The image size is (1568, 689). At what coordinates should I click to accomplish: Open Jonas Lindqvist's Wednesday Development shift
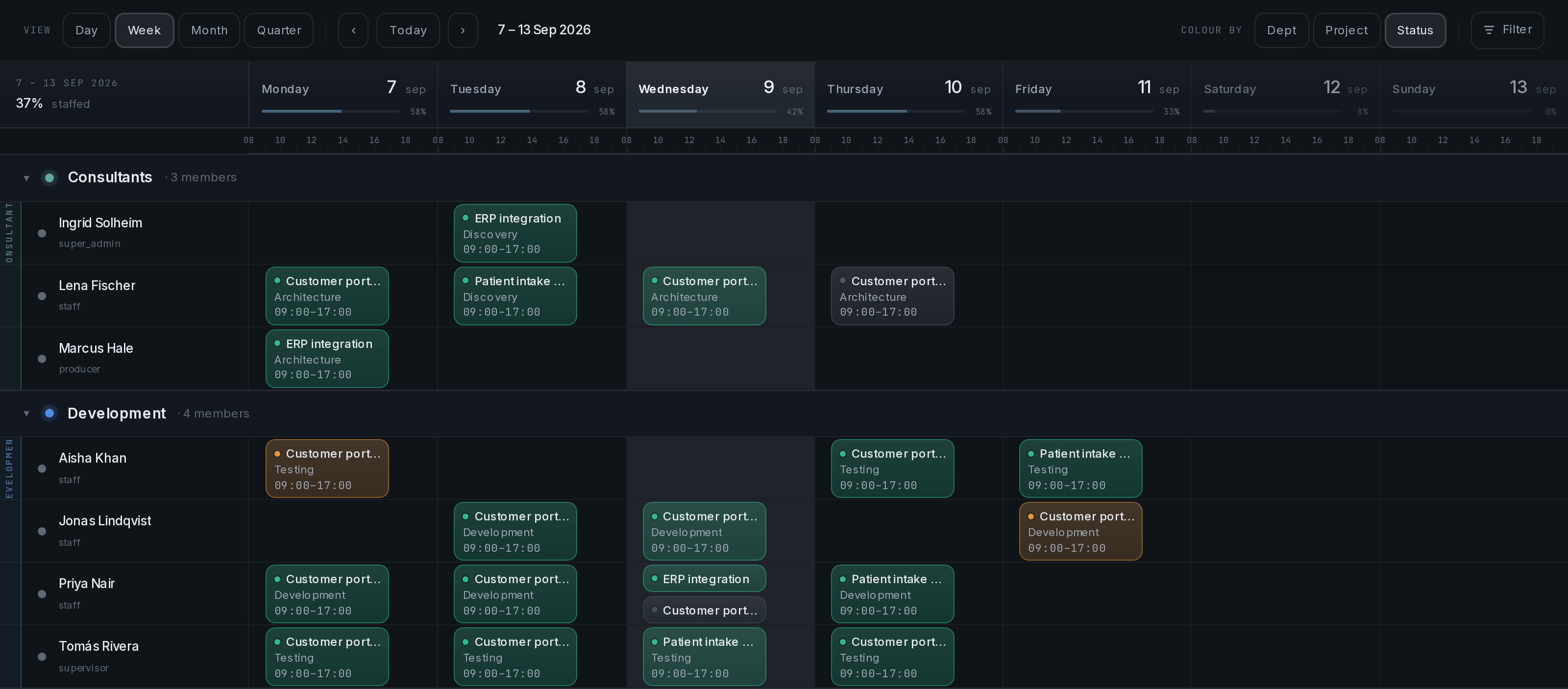(704, 531)
